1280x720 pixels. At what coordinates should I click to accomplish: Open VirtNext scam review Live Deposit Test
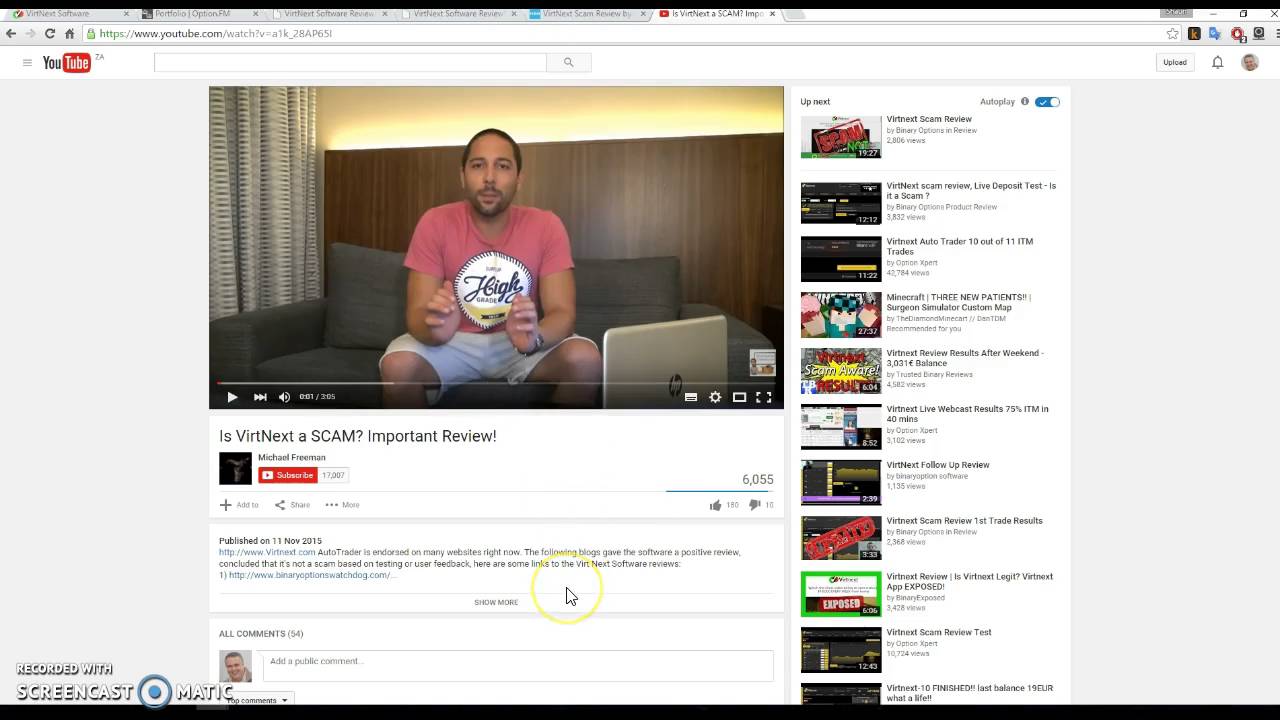pos(971,190)
